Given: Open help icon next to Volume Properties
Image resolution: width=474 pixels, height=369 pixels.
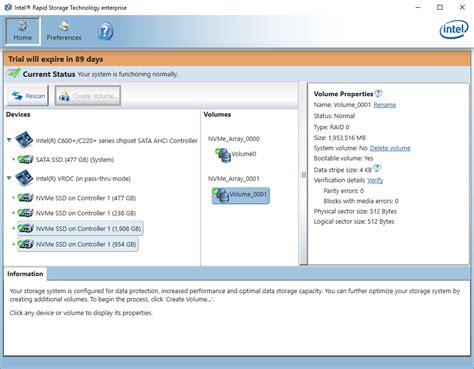Looking at the screenshot, I should point(379,93).
